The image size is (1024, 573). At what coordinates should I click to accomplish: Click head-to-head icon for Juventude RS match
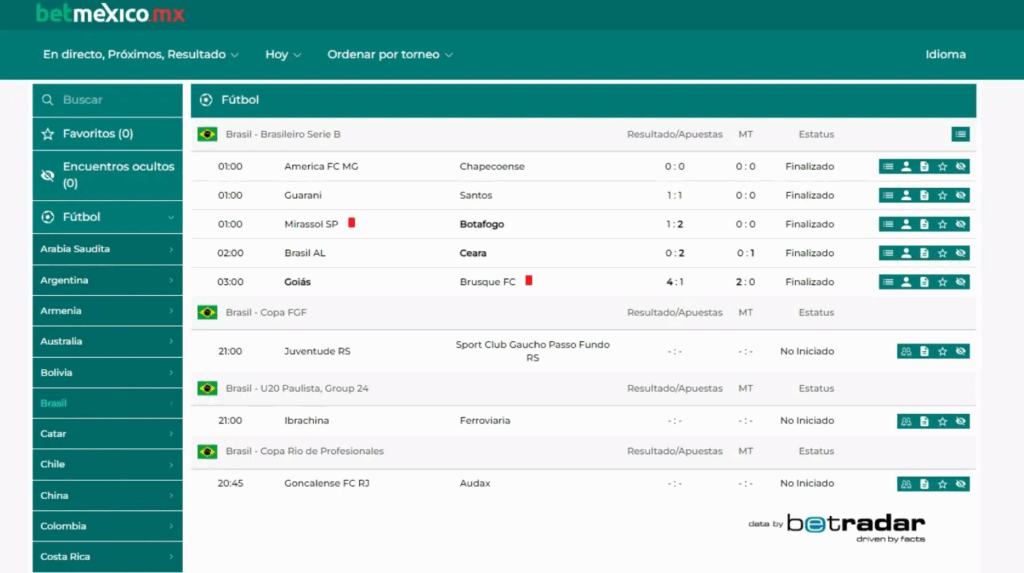coord(906,352)
